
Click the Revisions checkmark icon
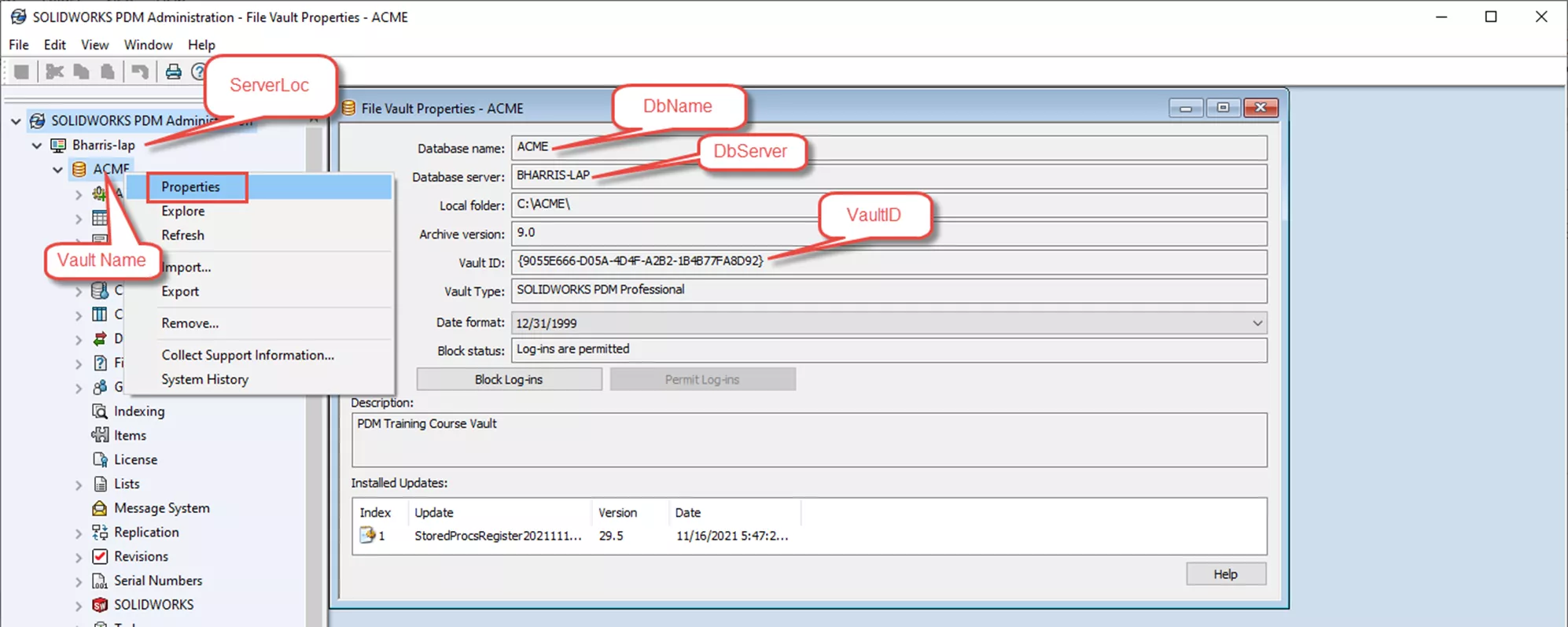click(100, 557)
